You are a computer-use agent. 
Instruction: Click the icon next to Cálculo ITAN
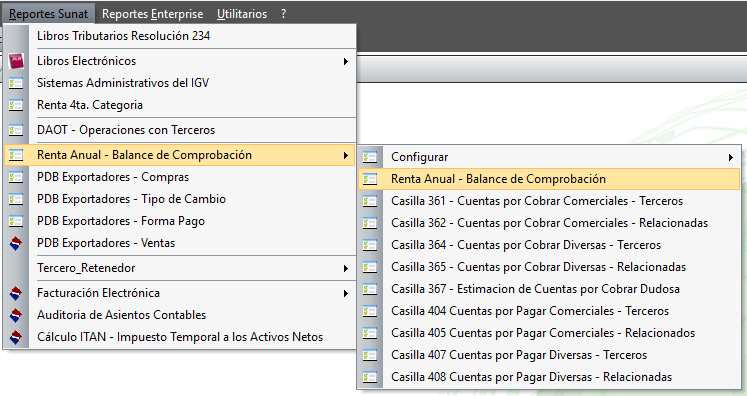(x=16, y=337)
